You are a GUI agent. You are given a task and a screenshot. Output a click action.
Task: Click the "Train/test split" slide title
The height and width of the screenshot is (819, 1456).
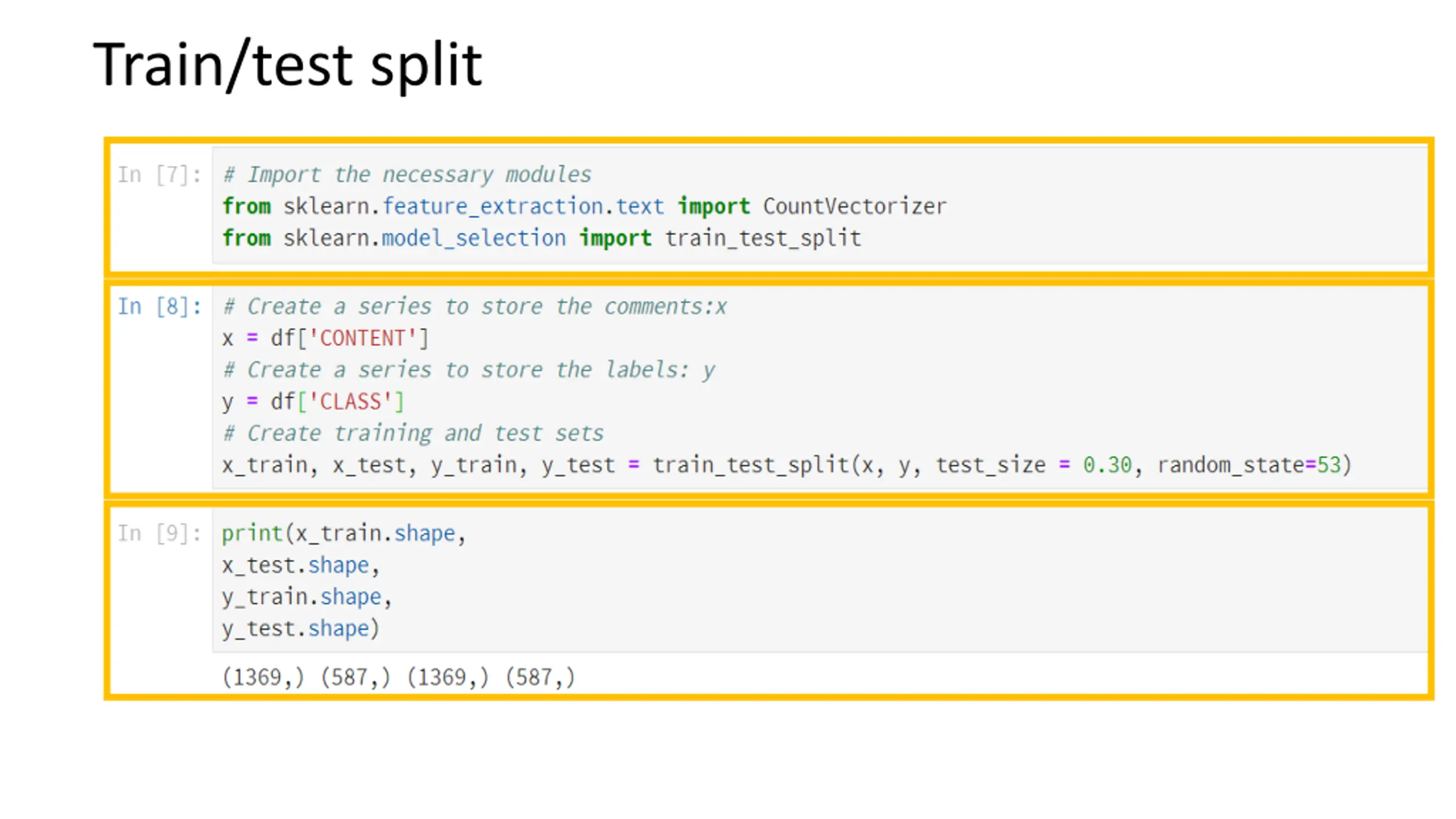click(288, 67)
